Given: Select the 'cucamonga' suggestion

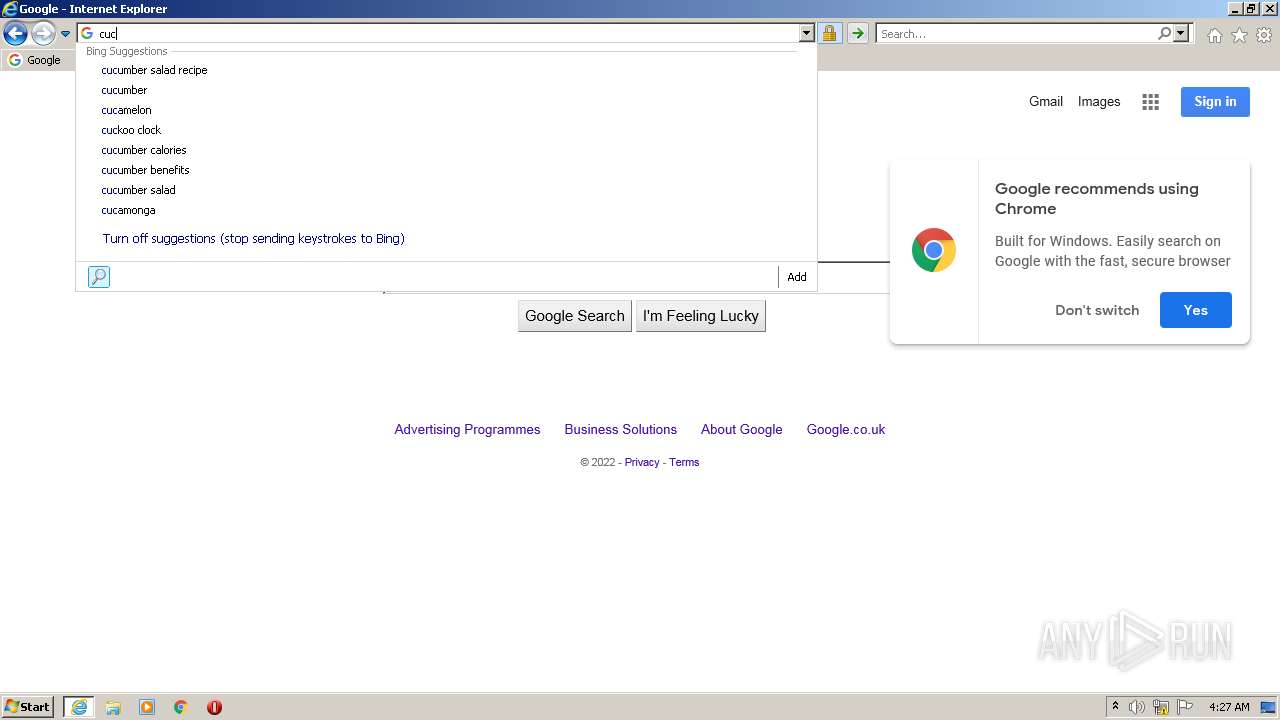Looking at the screenshot, I should click(128, 210).
